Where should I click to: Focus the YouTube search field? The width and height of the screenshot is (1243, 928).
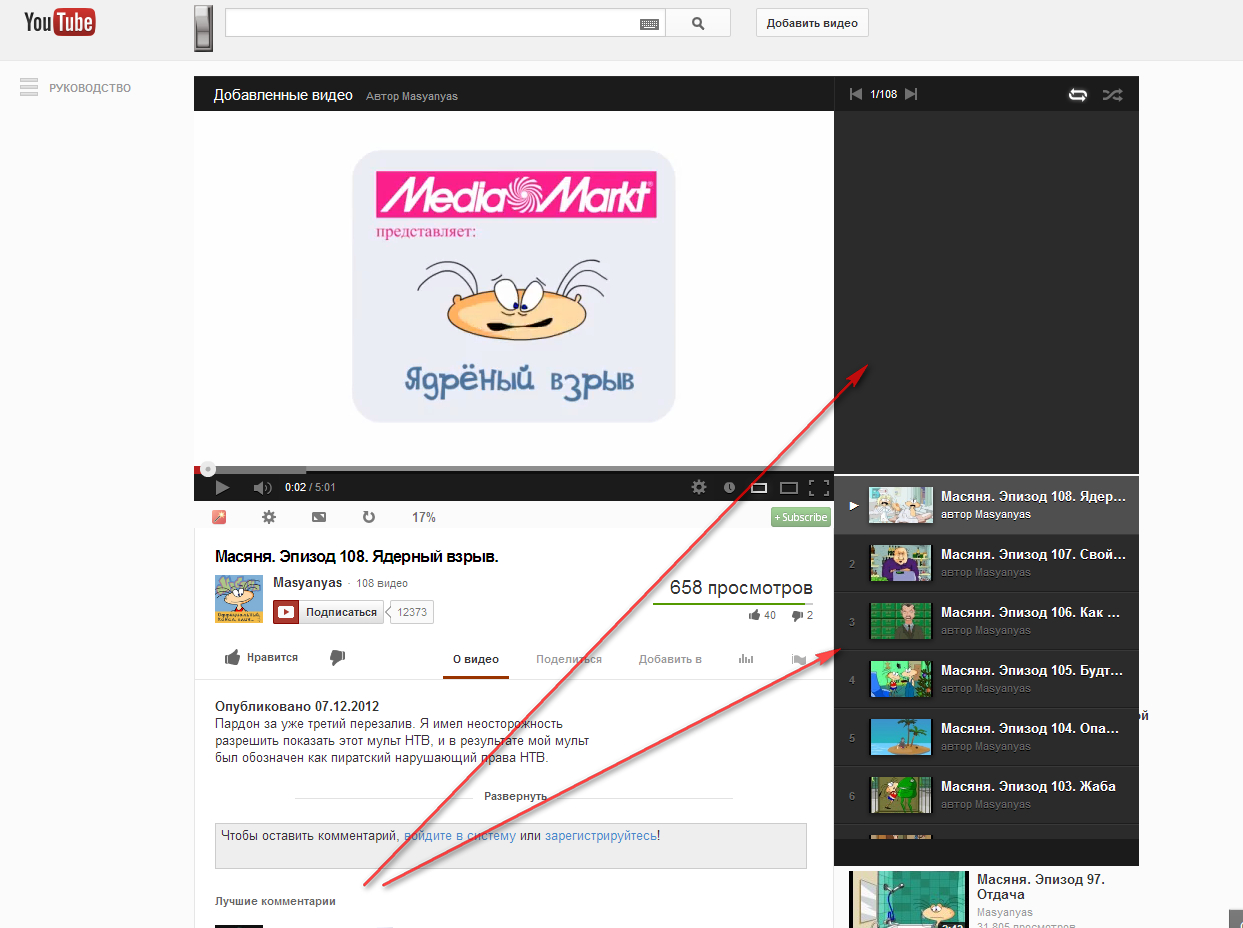pos(445,23)
